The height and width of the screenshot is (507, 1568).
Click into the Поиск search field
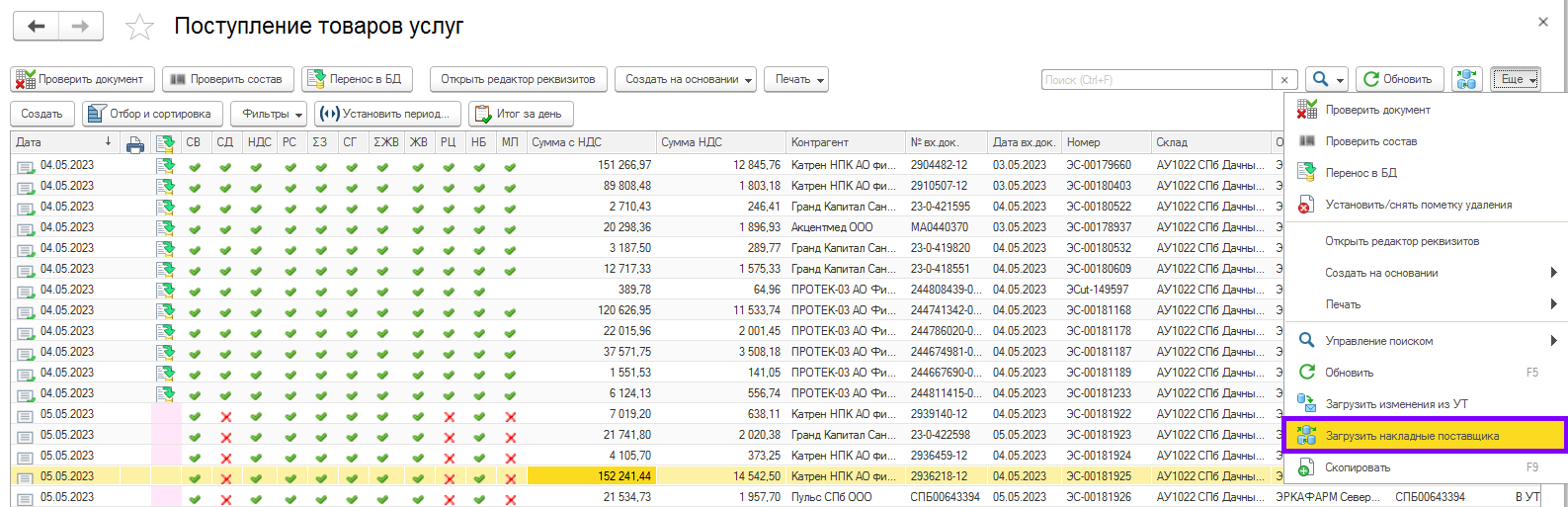point(1156,80)
